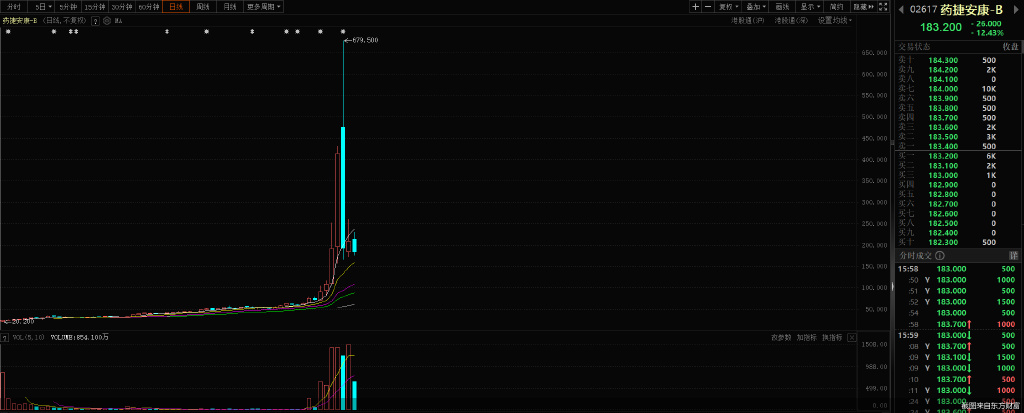
Task: Click 港股通(深) link
Action: (792, 21)
